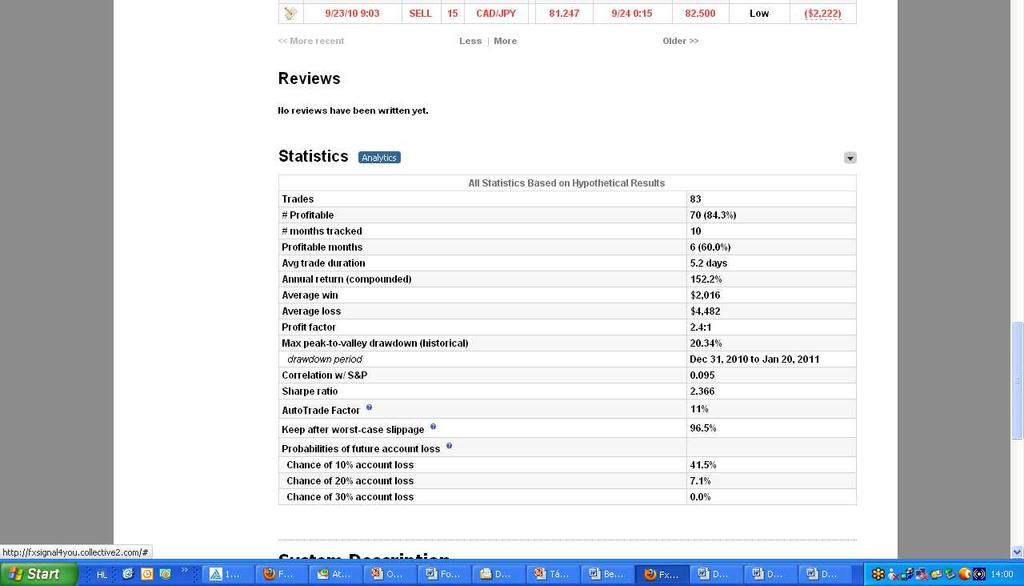Open the Probabilities of future account loss help icon
The width and height of the screenshot is (1024, 586).
[x=449, y=446]
